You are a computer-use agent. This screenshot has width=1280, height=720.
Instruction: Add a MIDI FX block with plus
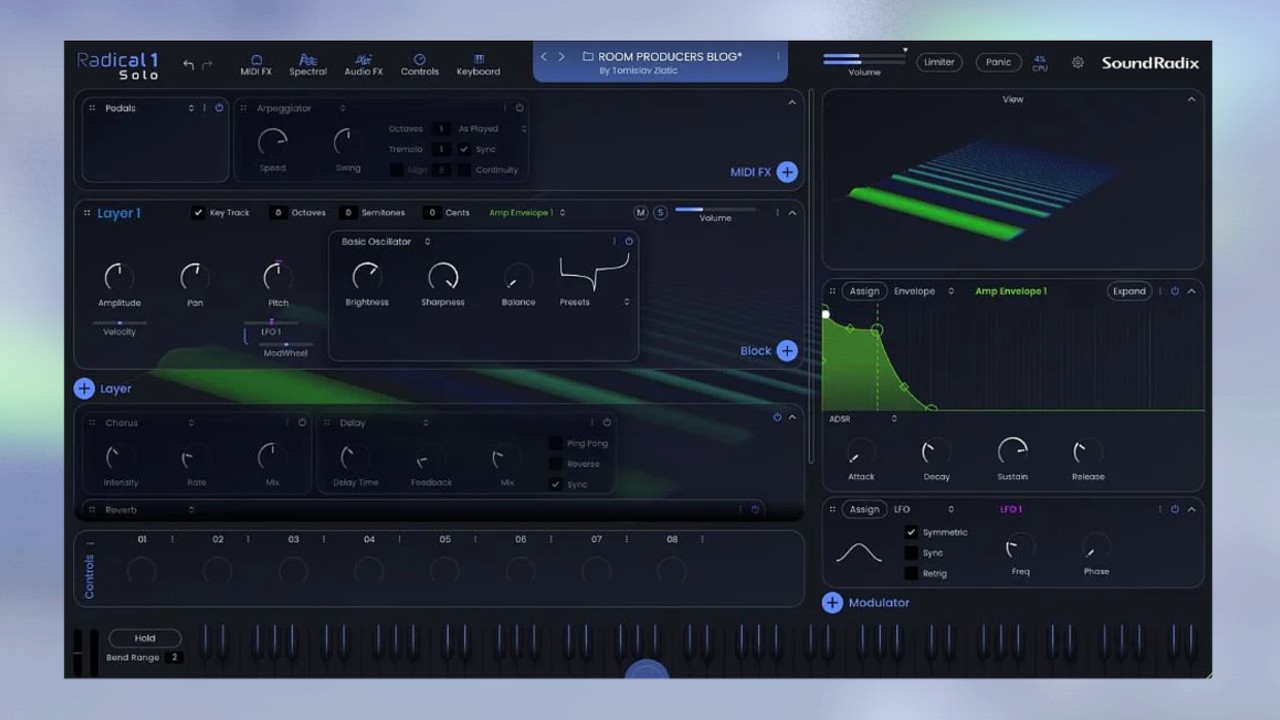[x=787, y=172]
